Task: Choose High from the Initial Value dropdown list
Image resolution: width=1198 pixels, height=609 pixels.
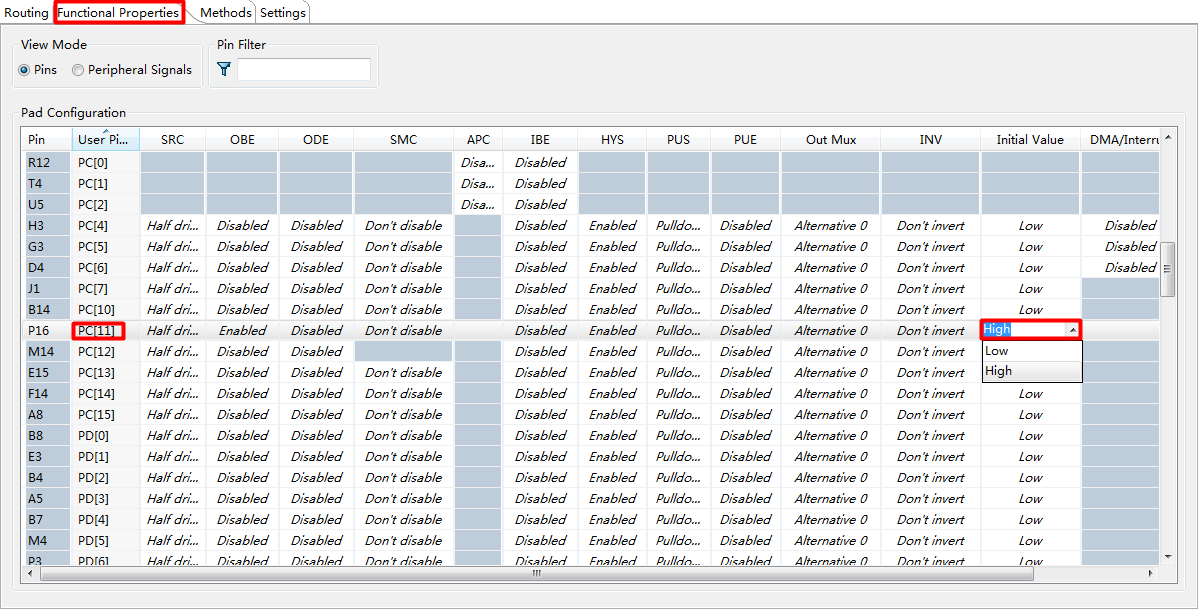Action: click(1031, 371)
